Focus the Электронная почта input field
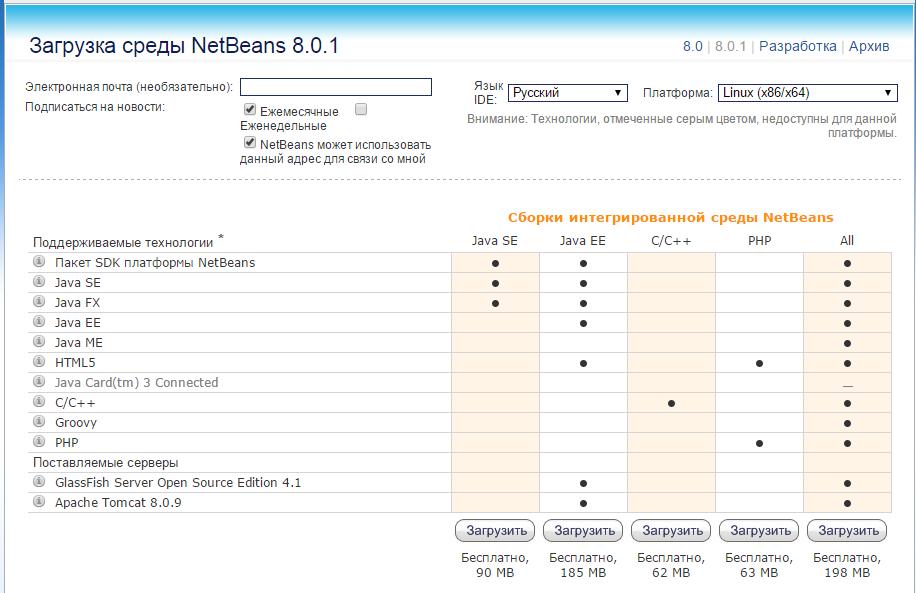This screenshot has width=916, height=593. (x=336, y=87)
